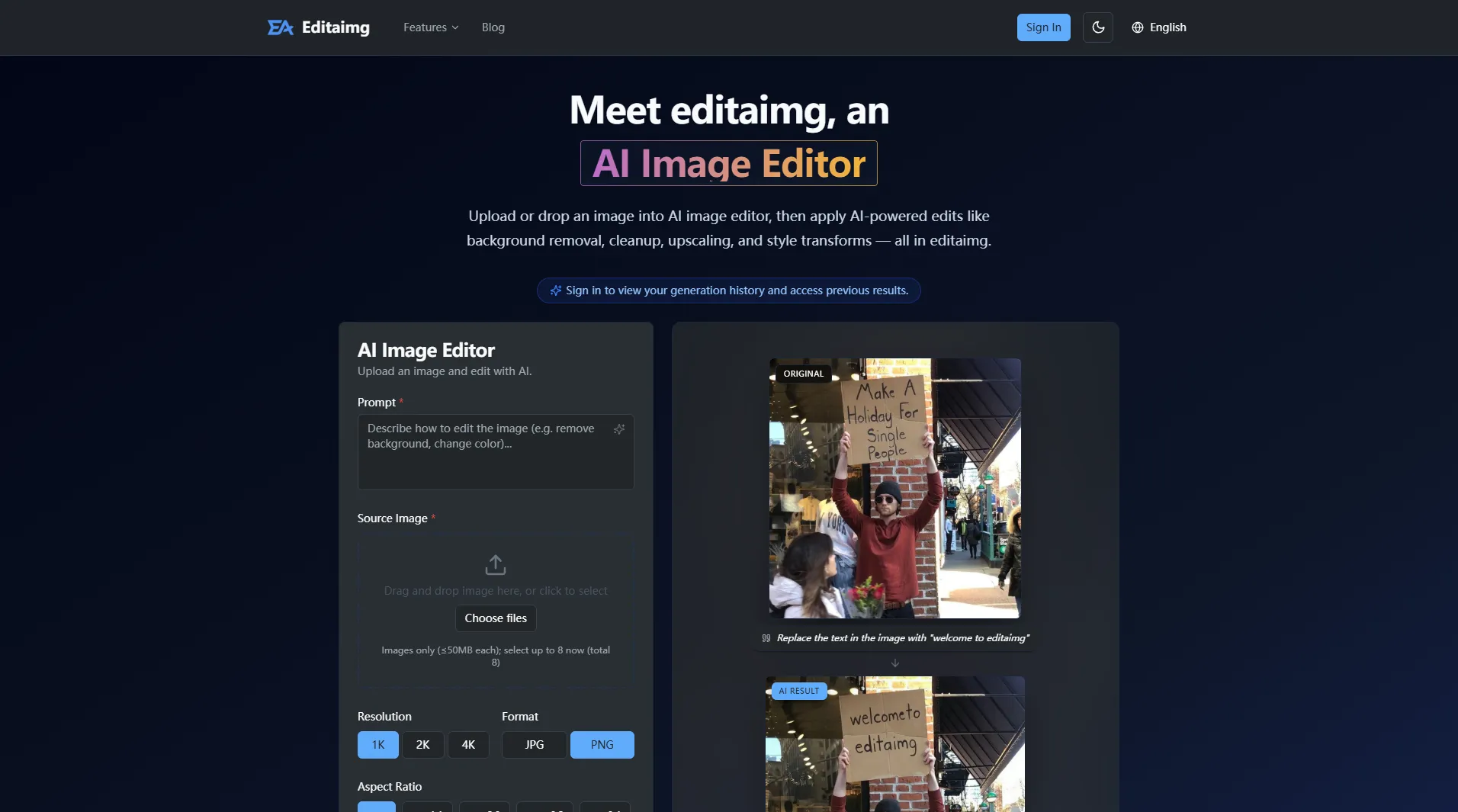Viewport: 1458px width, 812px height.
Task: Click the 'Format' label
Action: 520,717
